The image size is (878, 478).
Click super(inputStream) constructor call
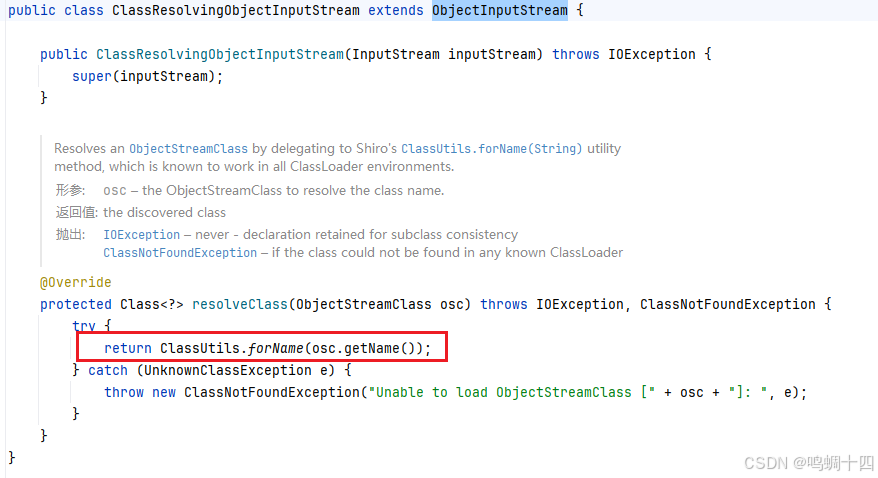coord(144,76)
